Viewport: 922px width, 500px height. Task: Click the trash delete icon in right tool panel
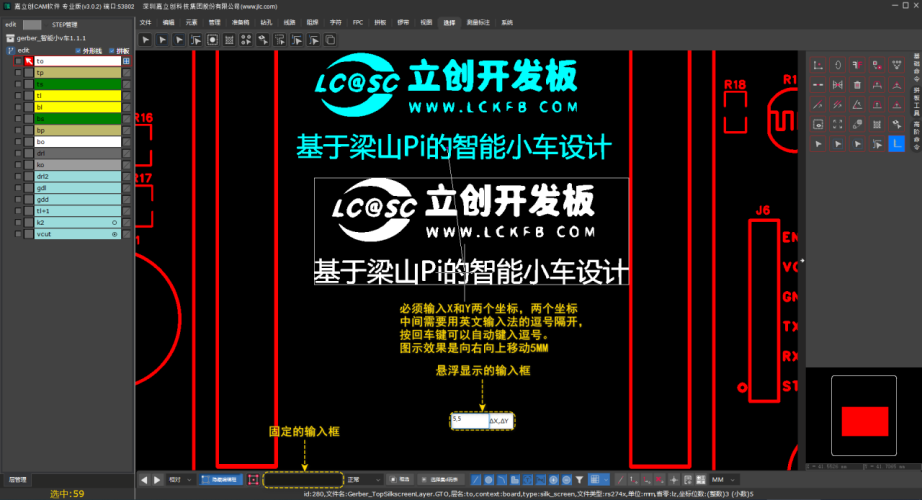[857, 85]
